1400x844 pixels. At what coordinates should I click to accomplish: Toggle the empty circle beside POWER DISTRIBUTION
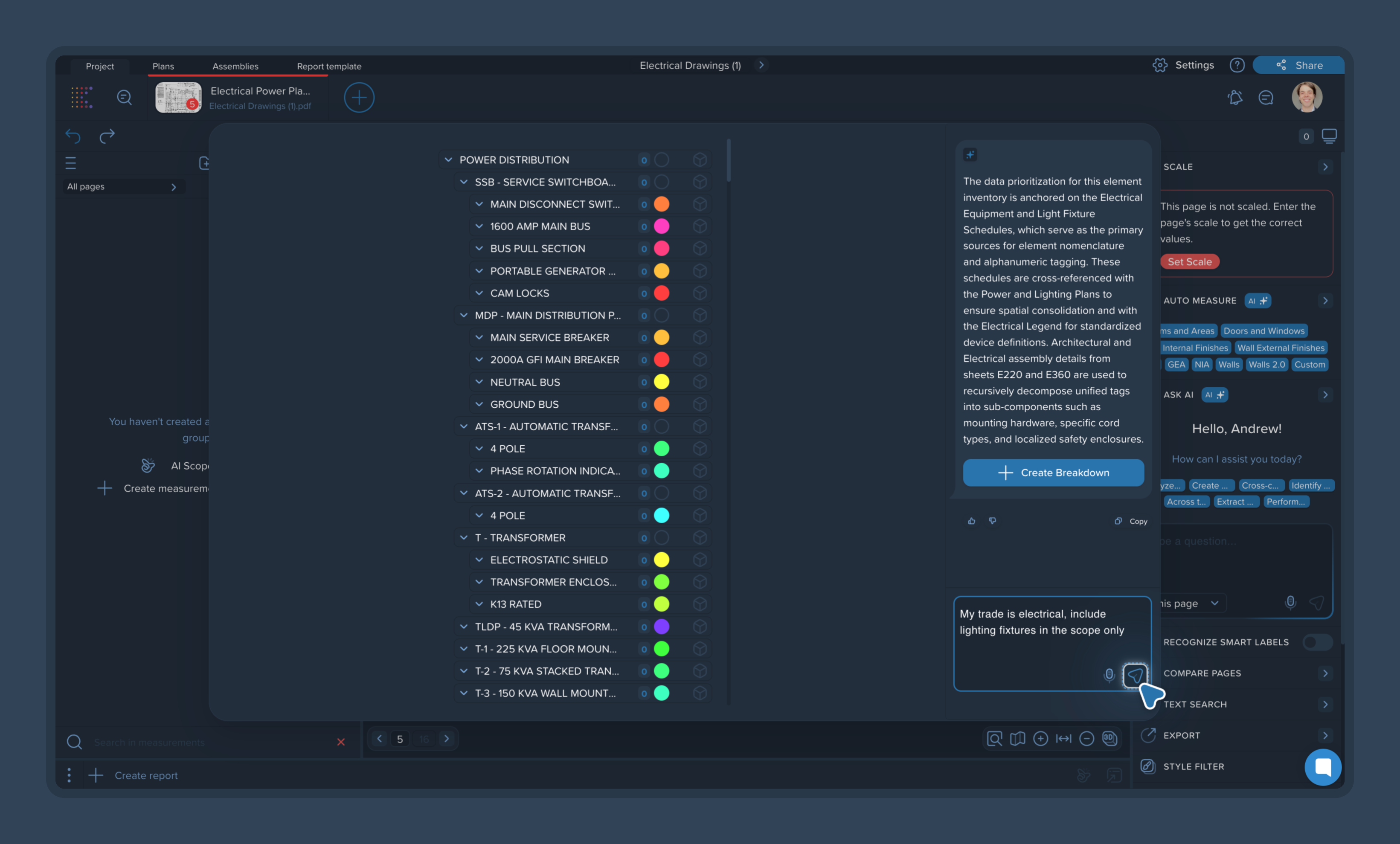[x=661, y=160]
